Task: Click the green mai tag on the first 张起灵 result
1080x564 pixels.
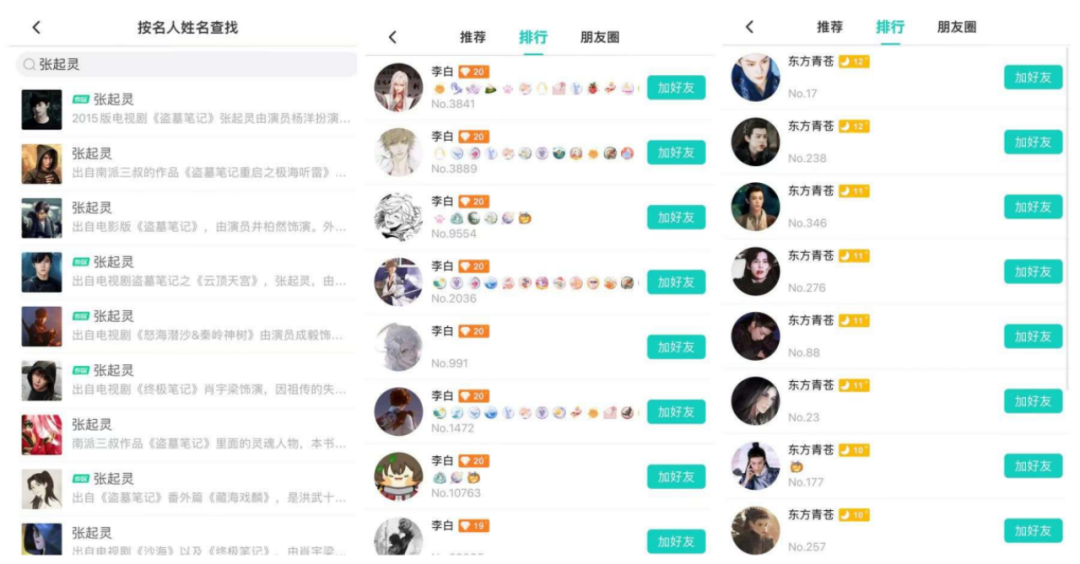Action: pyautogui.click(x=81, y=99)
